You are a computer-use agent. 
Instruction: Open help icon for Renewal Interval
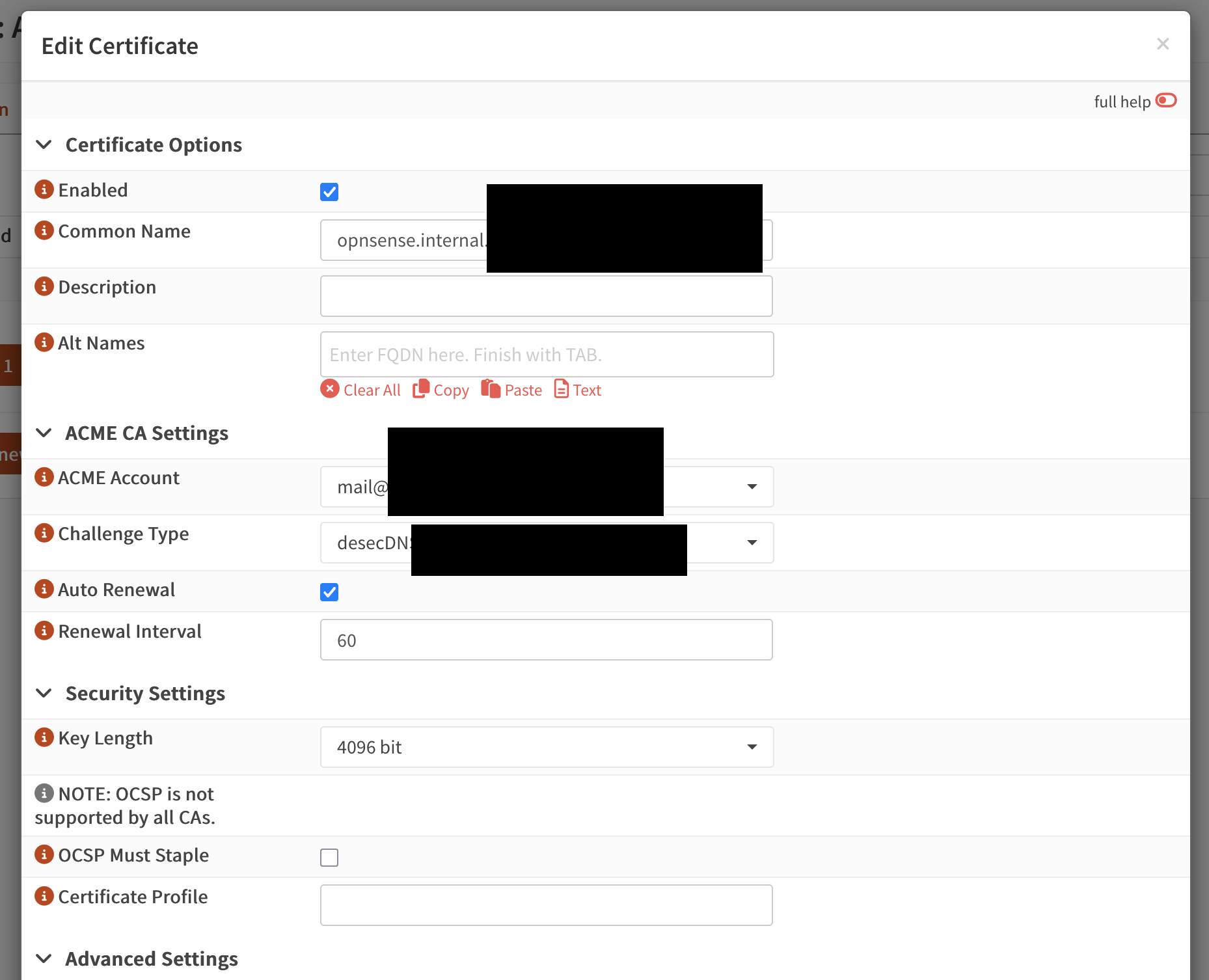coord(44,631)
